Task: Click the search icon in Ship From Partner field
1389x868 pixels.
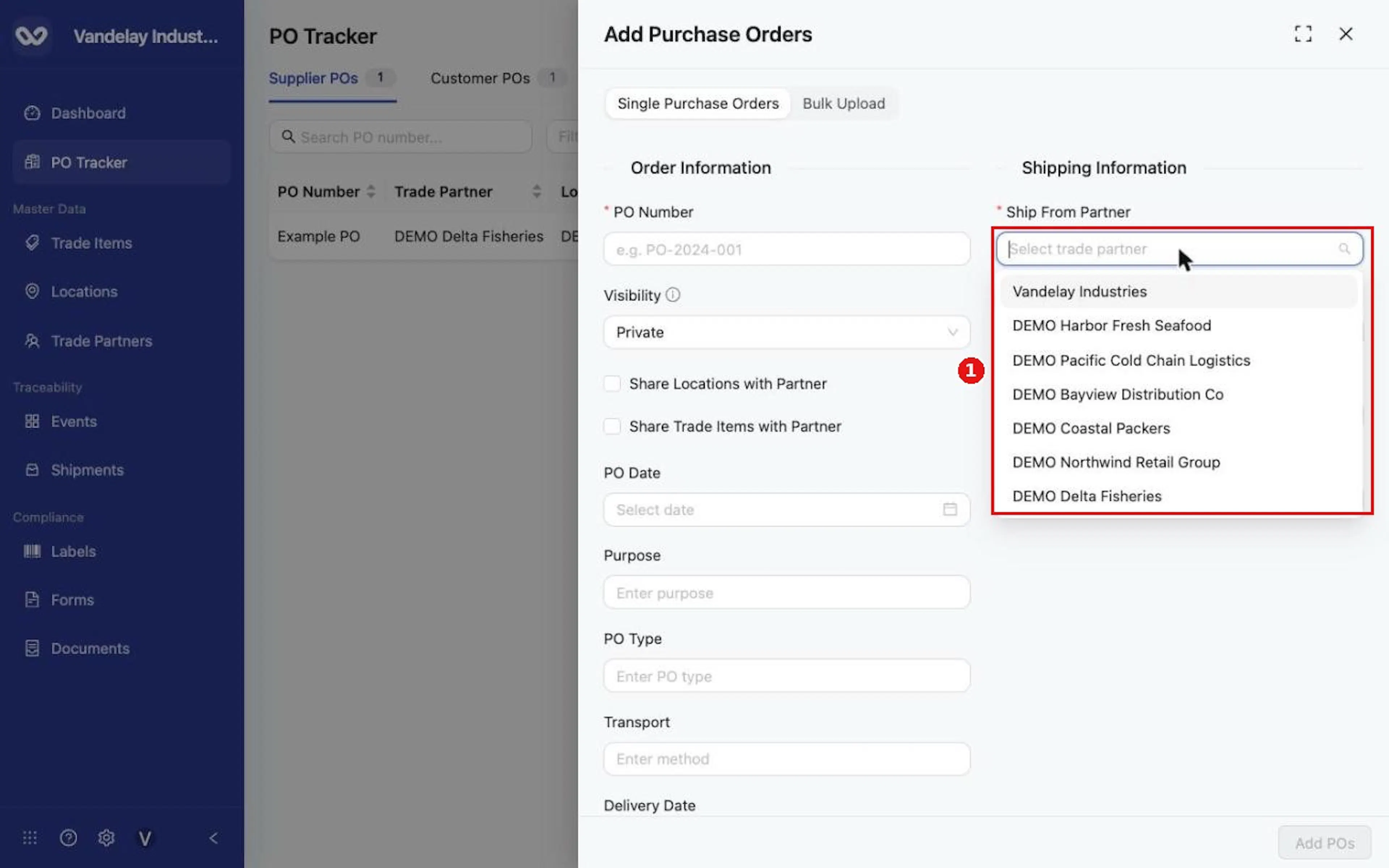Action: pos(1344,249)
